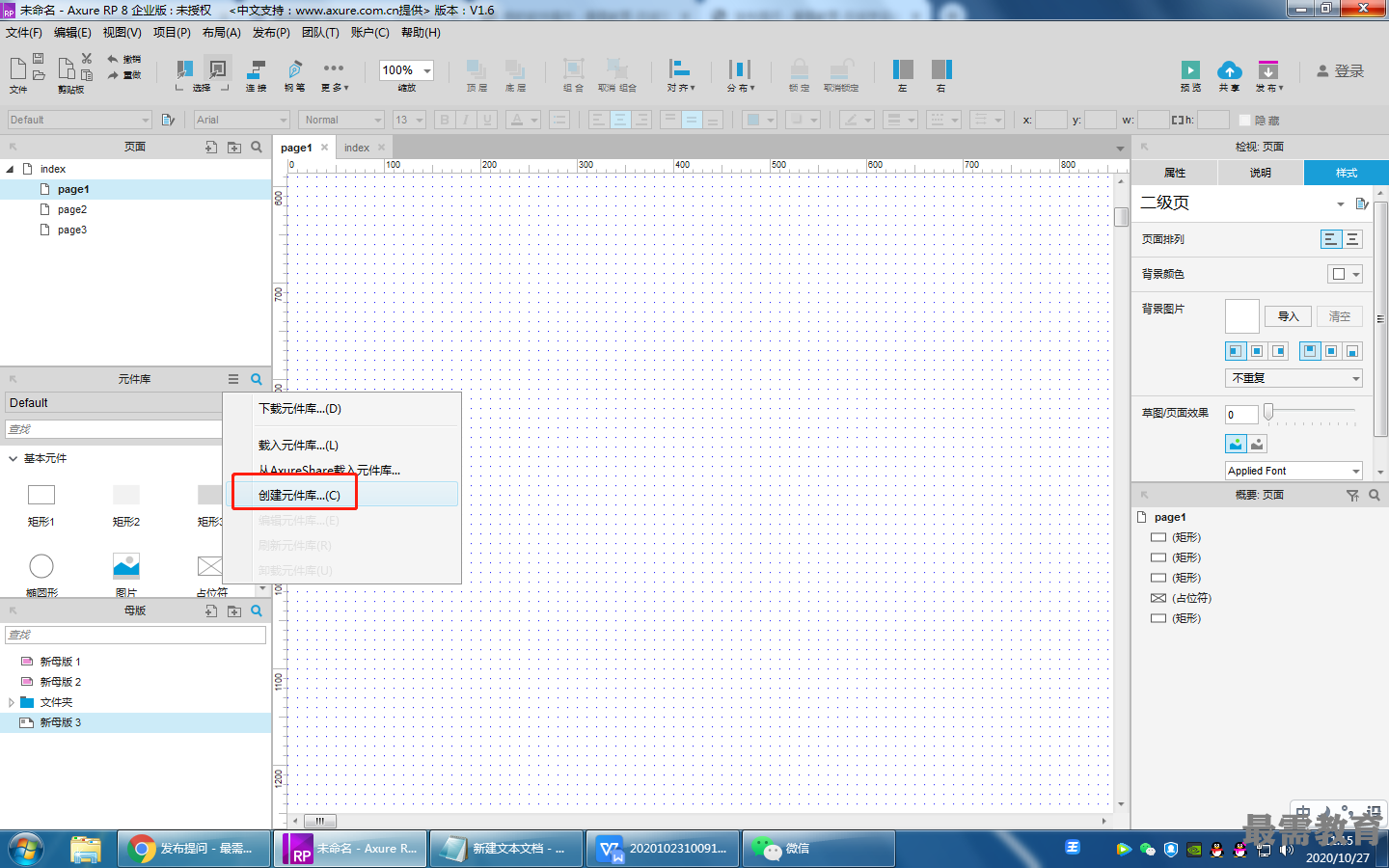Switch to Properties (属性) inspector tab
The height and width of the screenshot is (868, 1389).
tap(1175, 173)
